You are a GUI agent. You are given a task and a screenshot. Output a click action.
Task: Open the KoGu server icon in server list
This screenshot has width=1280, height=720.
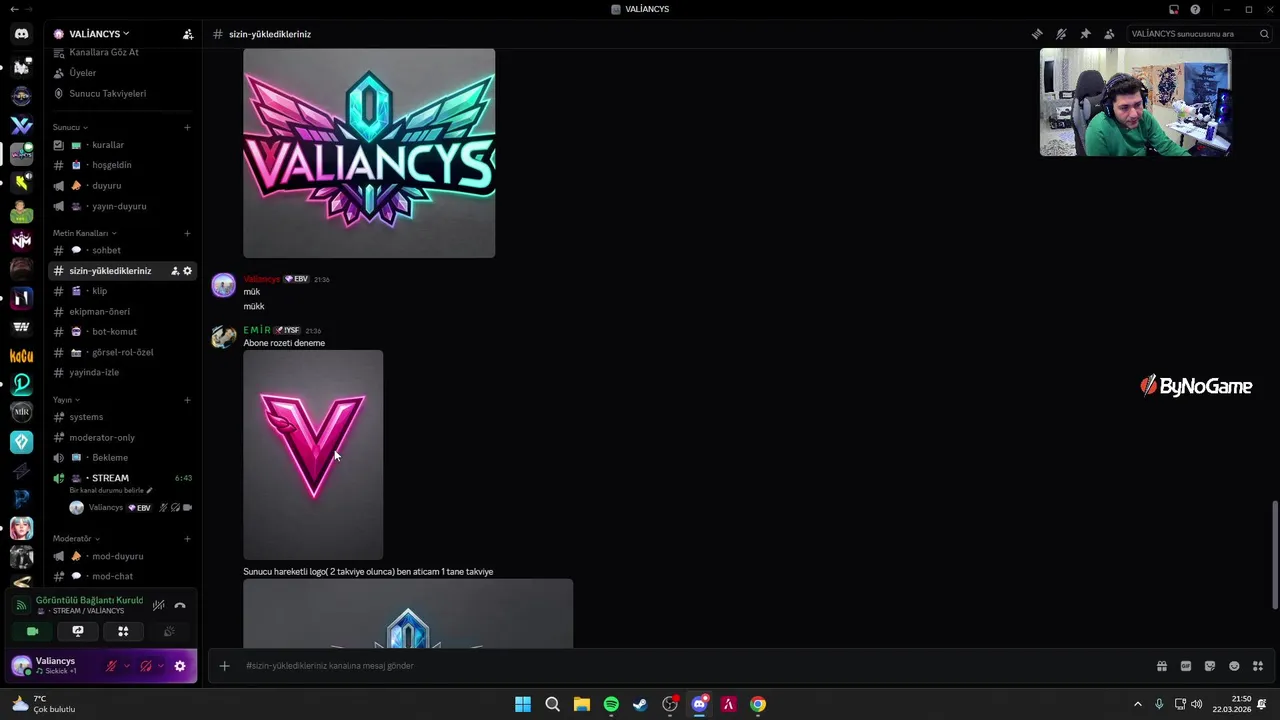tap(21, 356)
